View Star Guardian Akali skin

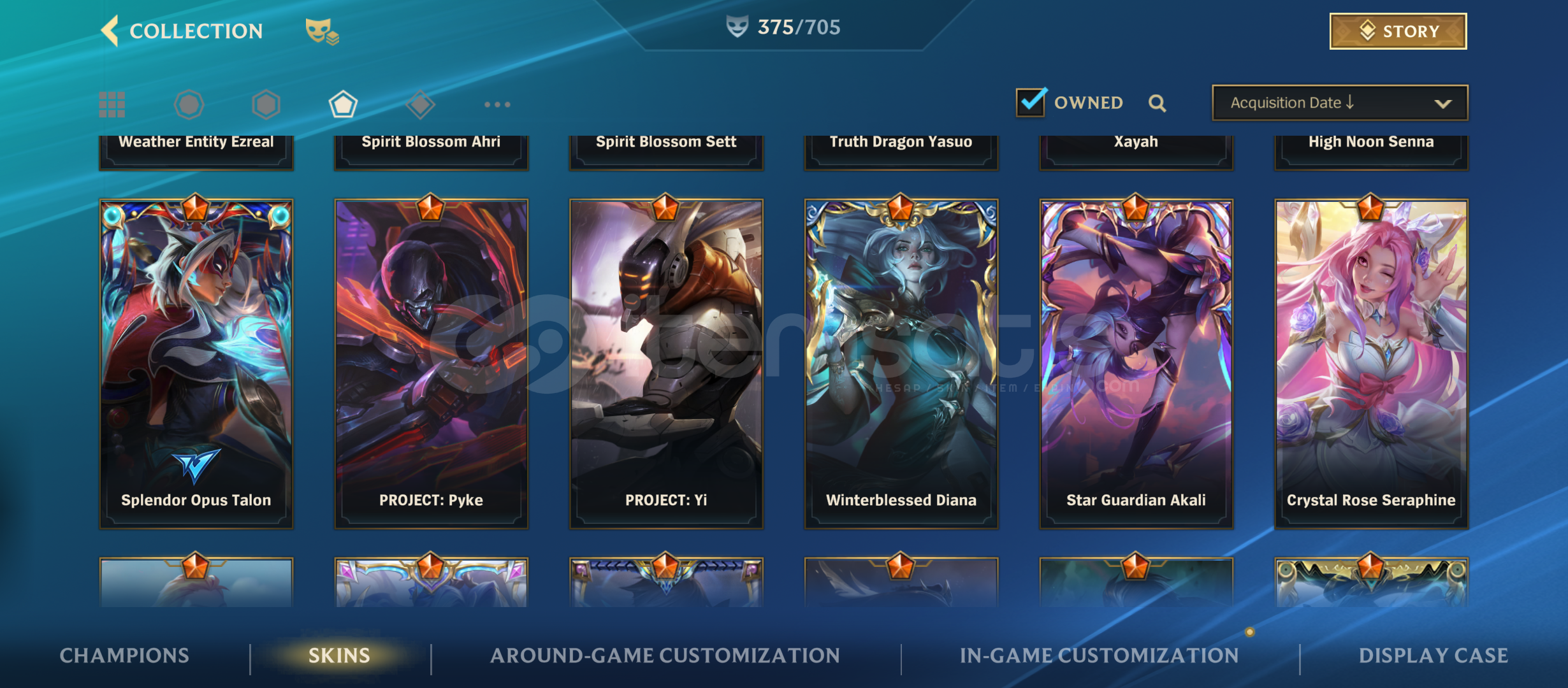click(x=1136, y=363)
